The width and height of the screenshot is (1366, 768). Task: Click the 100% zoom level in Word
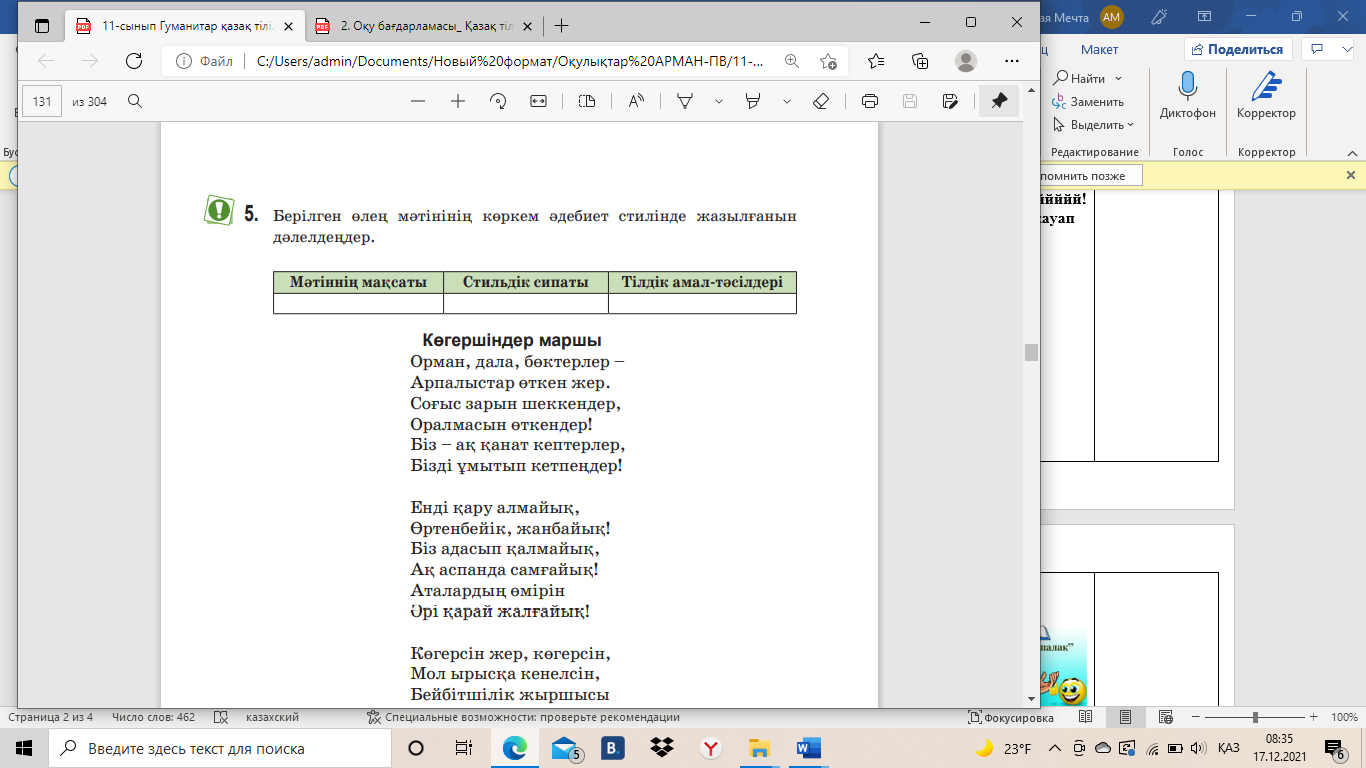(1344, 717)
